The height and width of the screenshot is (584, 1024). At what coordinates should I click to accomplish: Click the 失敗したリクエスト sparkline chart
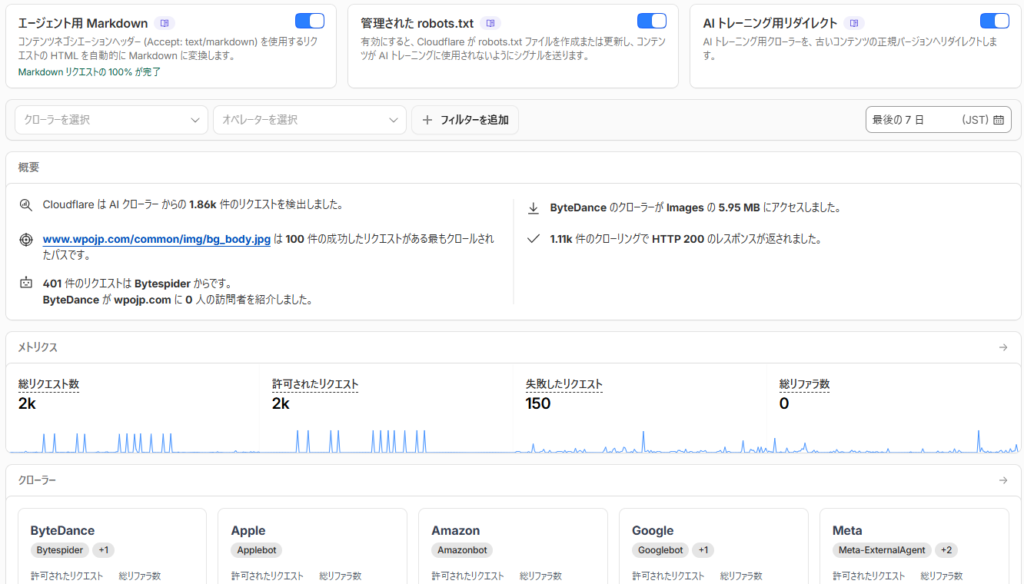point(640,440)
